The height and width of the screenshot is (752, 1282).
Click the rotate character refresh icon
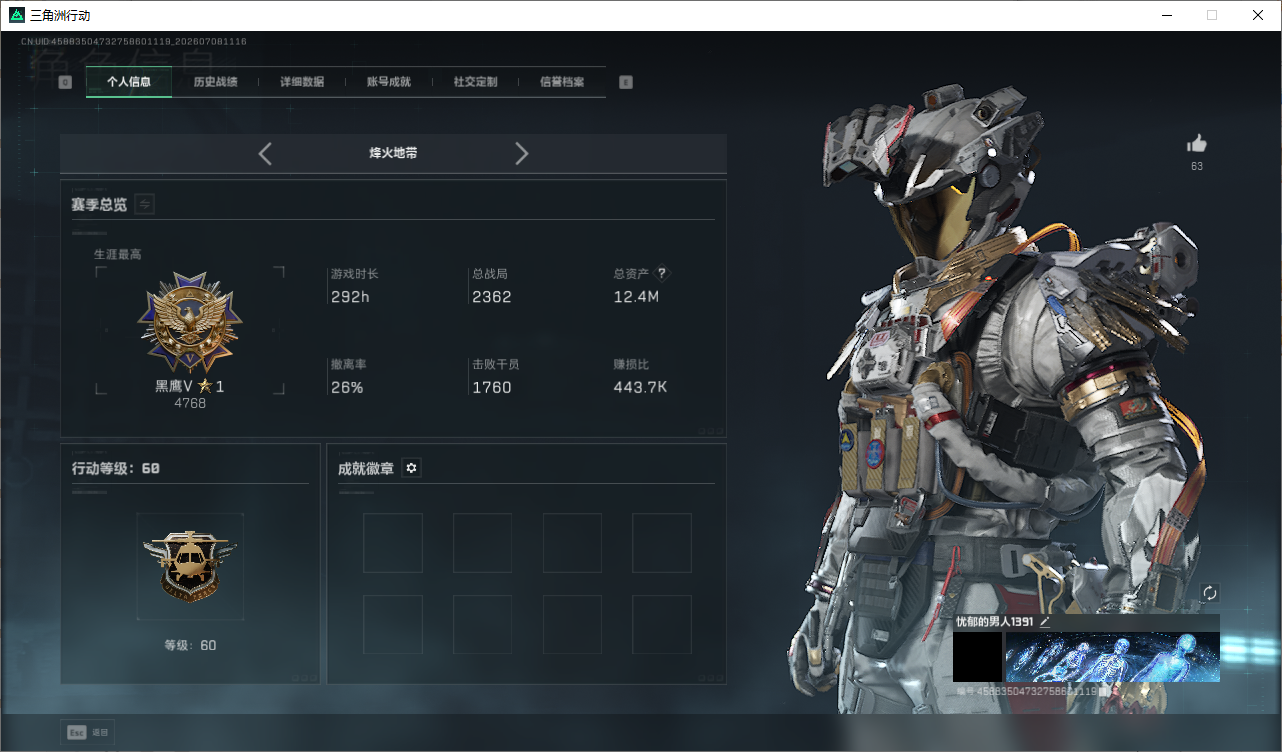1209,593
